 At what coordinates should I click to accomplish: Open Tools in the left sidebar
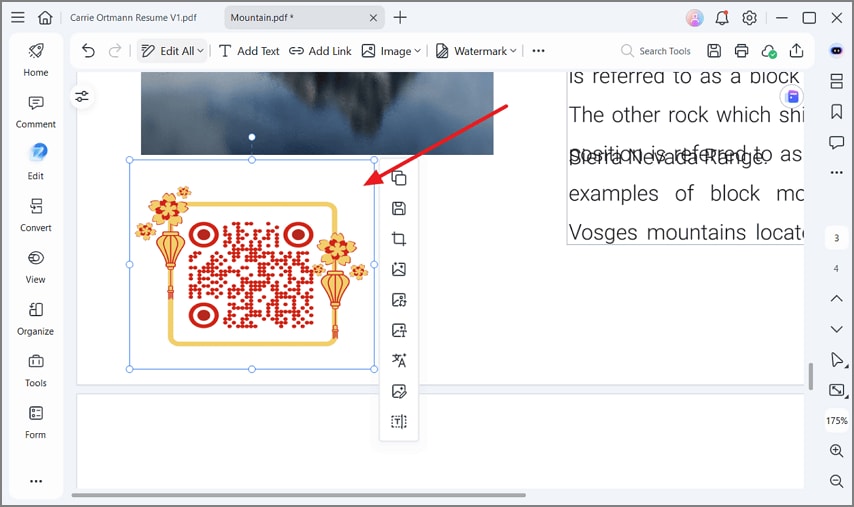click(x=36, y=371)
